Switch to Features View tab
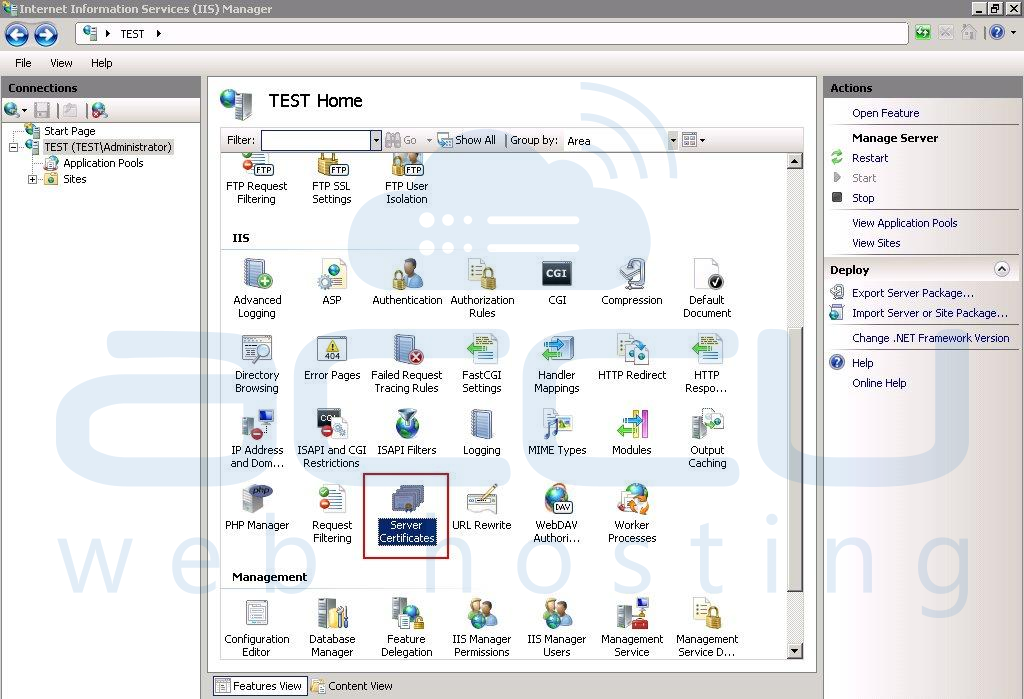Viewport: 1024px width, 699px height. [x=259, y=686]
